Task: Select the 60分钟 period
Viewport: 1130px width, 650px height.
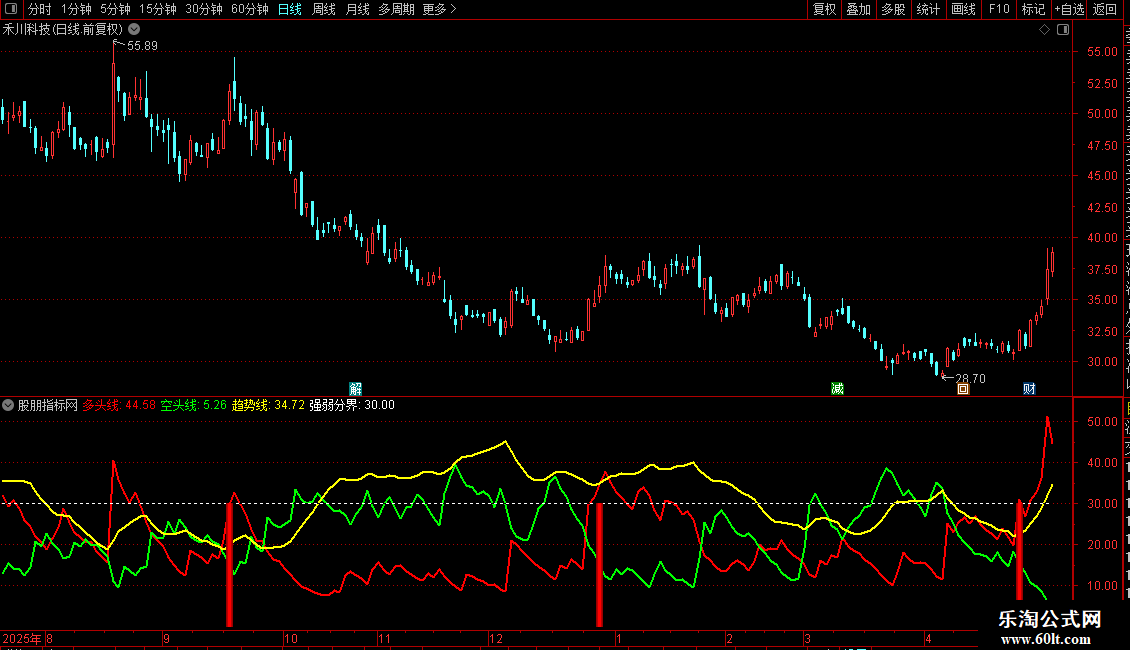Action: (250, 9)
